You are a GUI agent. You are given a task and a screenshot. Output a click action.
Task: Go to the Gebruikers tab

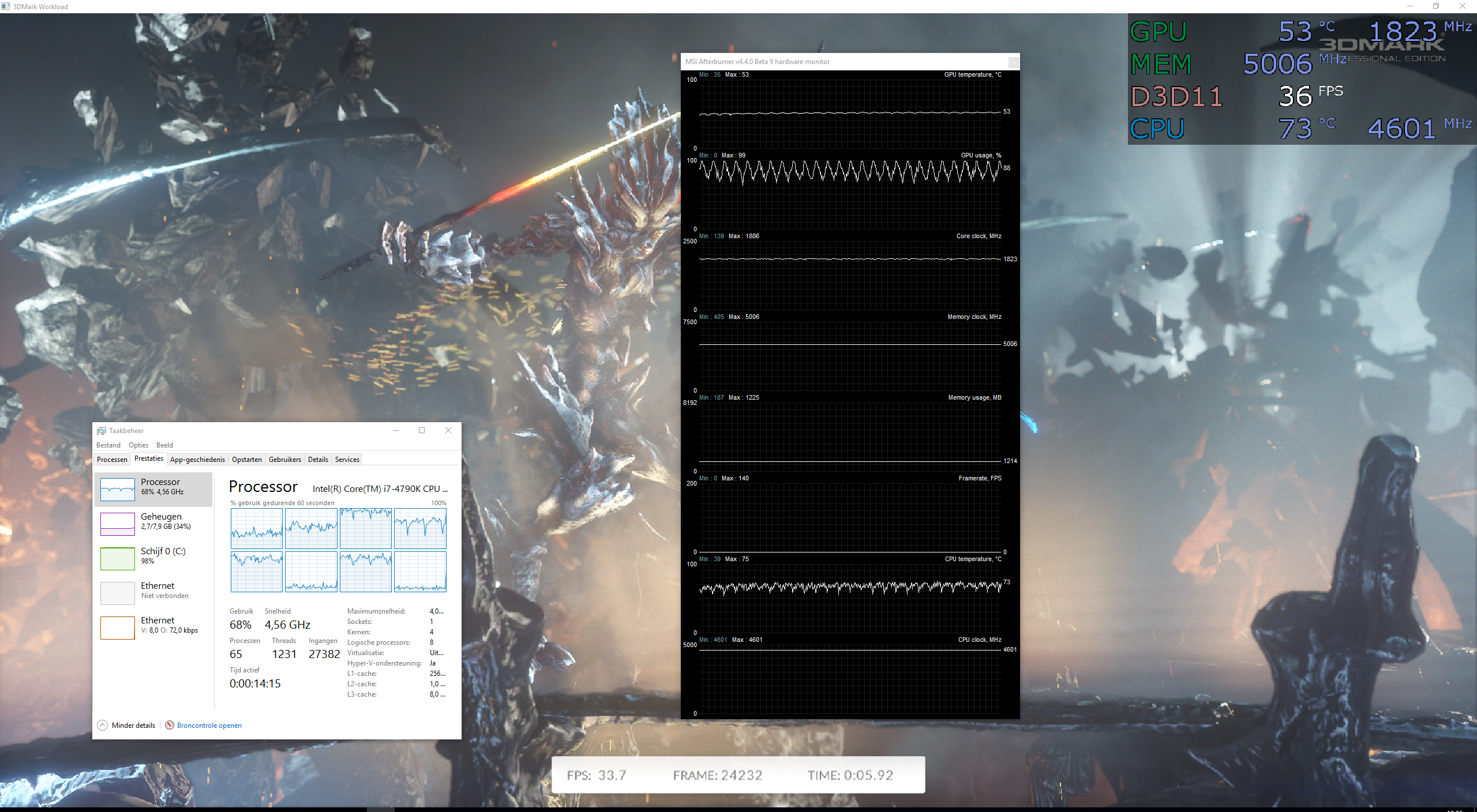(285, 459)
